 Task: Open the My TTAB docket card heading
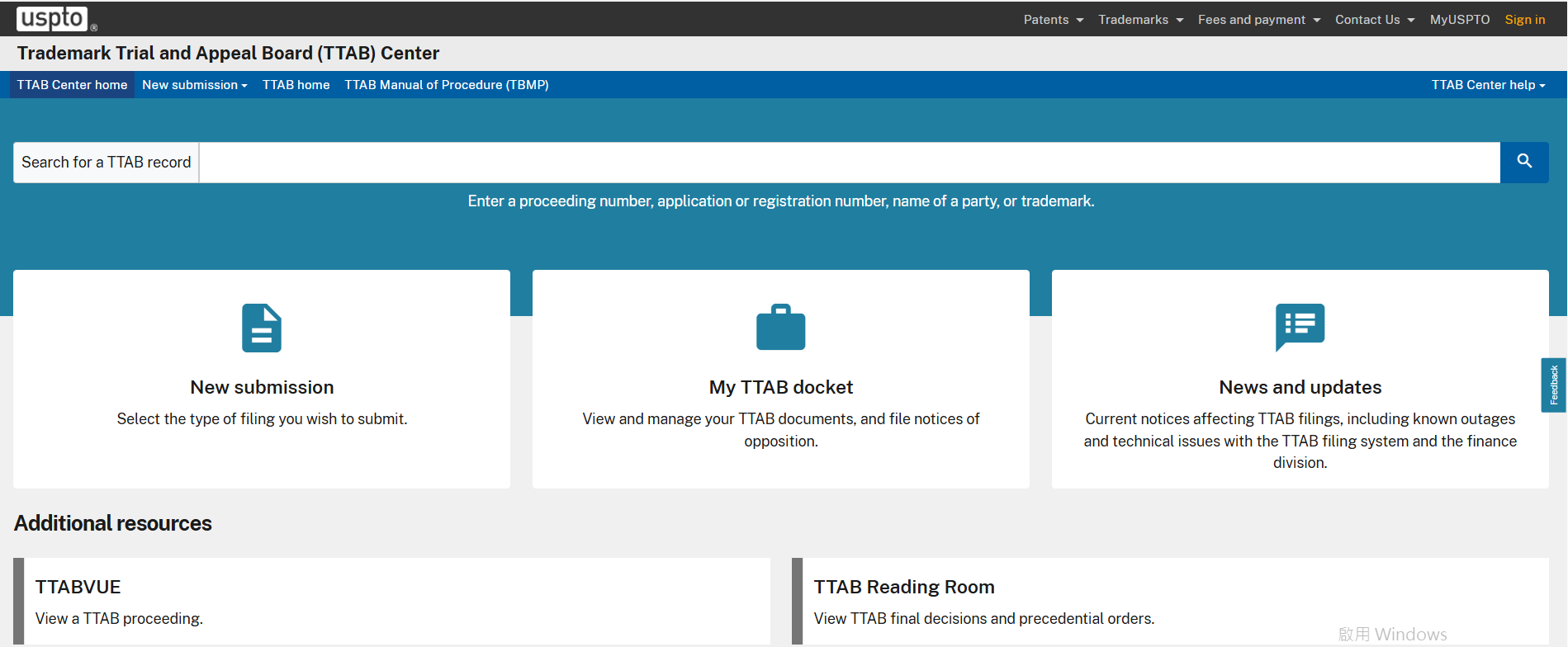click(781, 387)
